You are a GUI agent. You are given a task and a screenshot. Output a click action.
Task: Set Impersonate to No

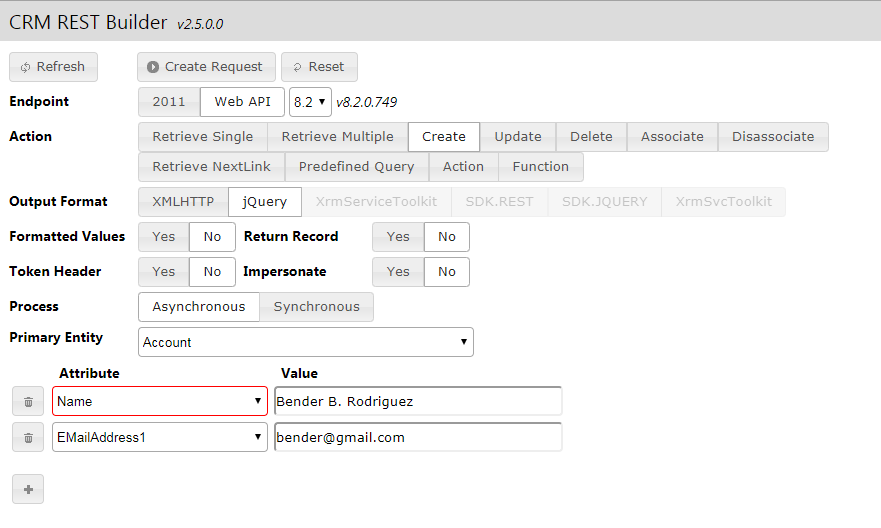(447, 271)
